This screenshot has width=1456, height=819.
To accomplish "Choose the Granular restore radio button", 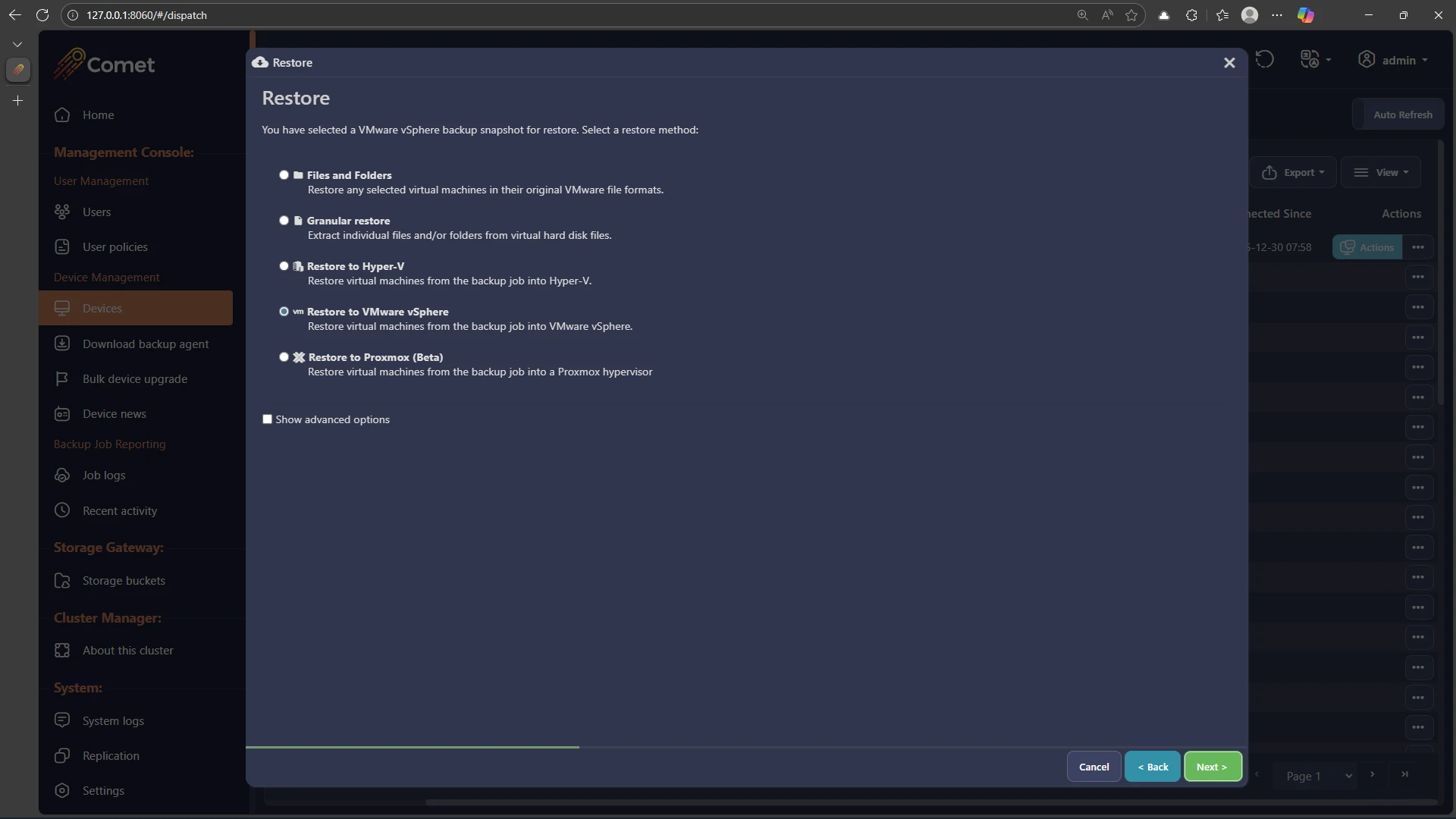I will coord(284,221).
